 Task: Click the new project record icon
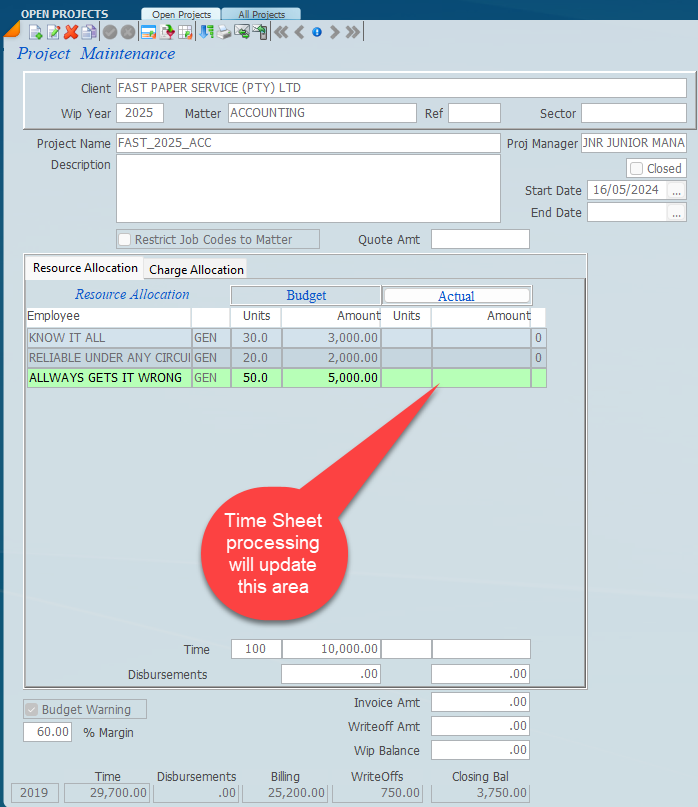35,32
